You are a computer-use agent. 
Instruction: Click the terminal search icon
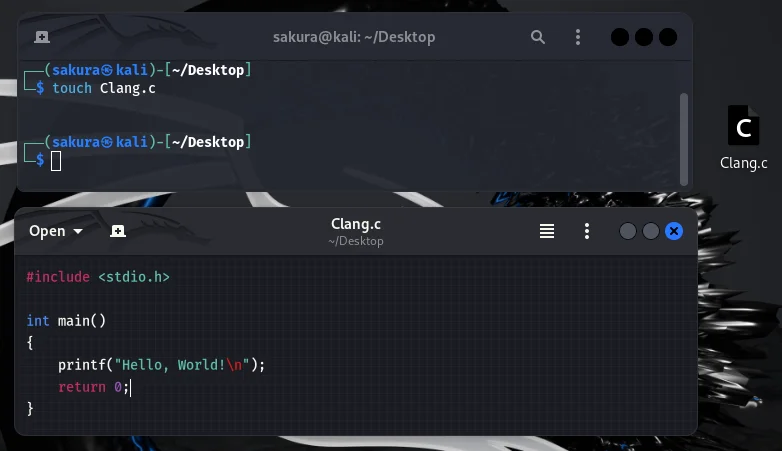[x=537, y=37]
